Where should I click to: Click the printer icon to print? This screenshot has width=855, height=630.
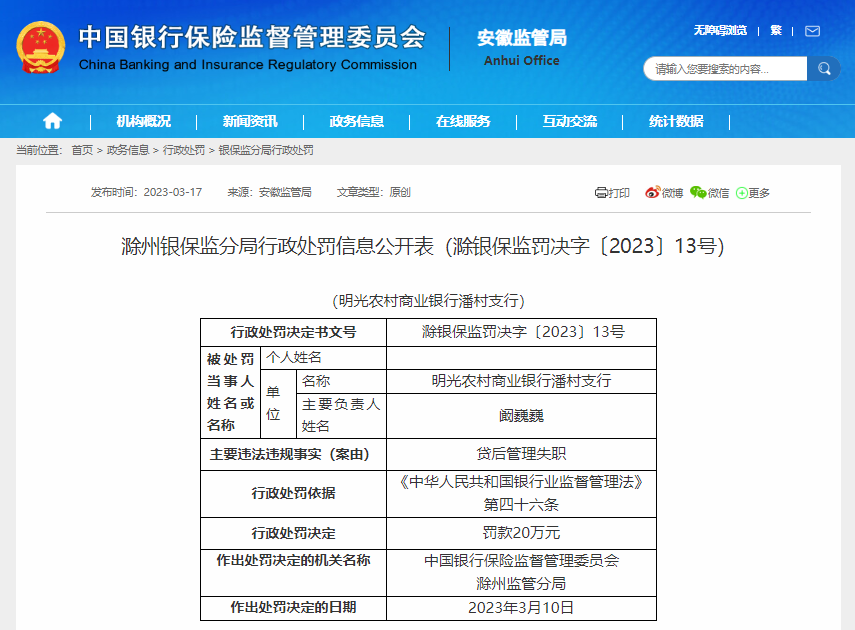pos(600,193)
